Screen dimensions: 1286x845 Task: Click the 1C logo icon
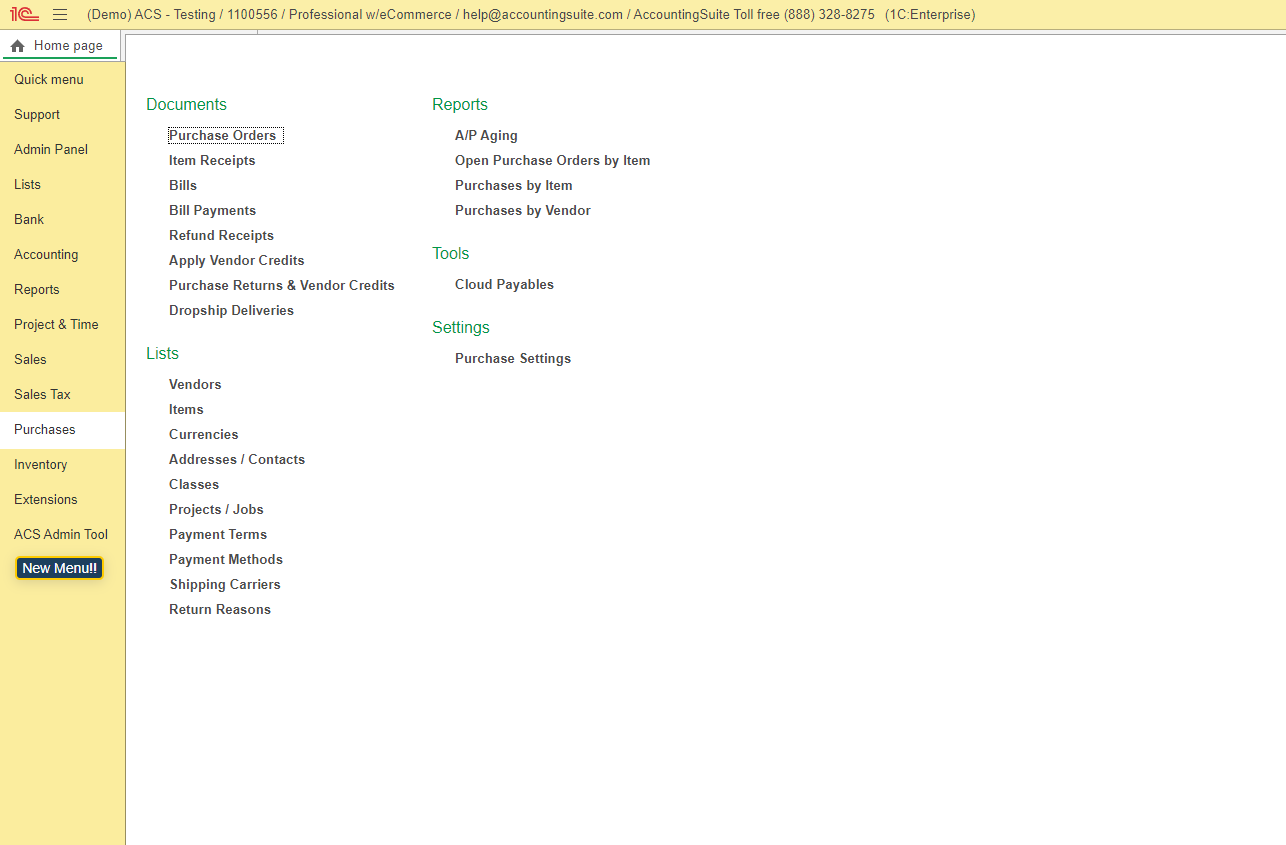[24, 15]
